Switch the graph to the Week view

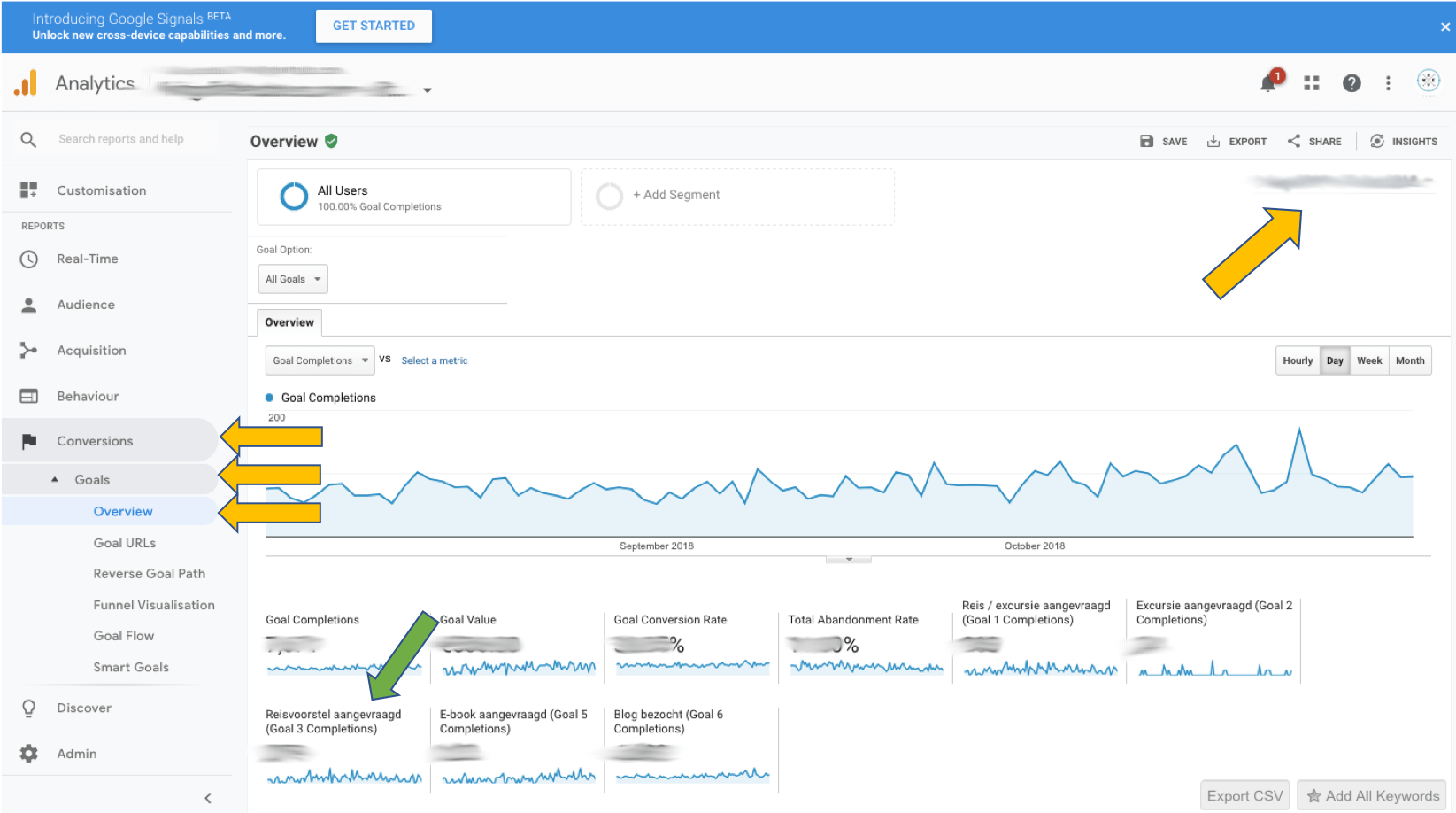[1369, 360]
